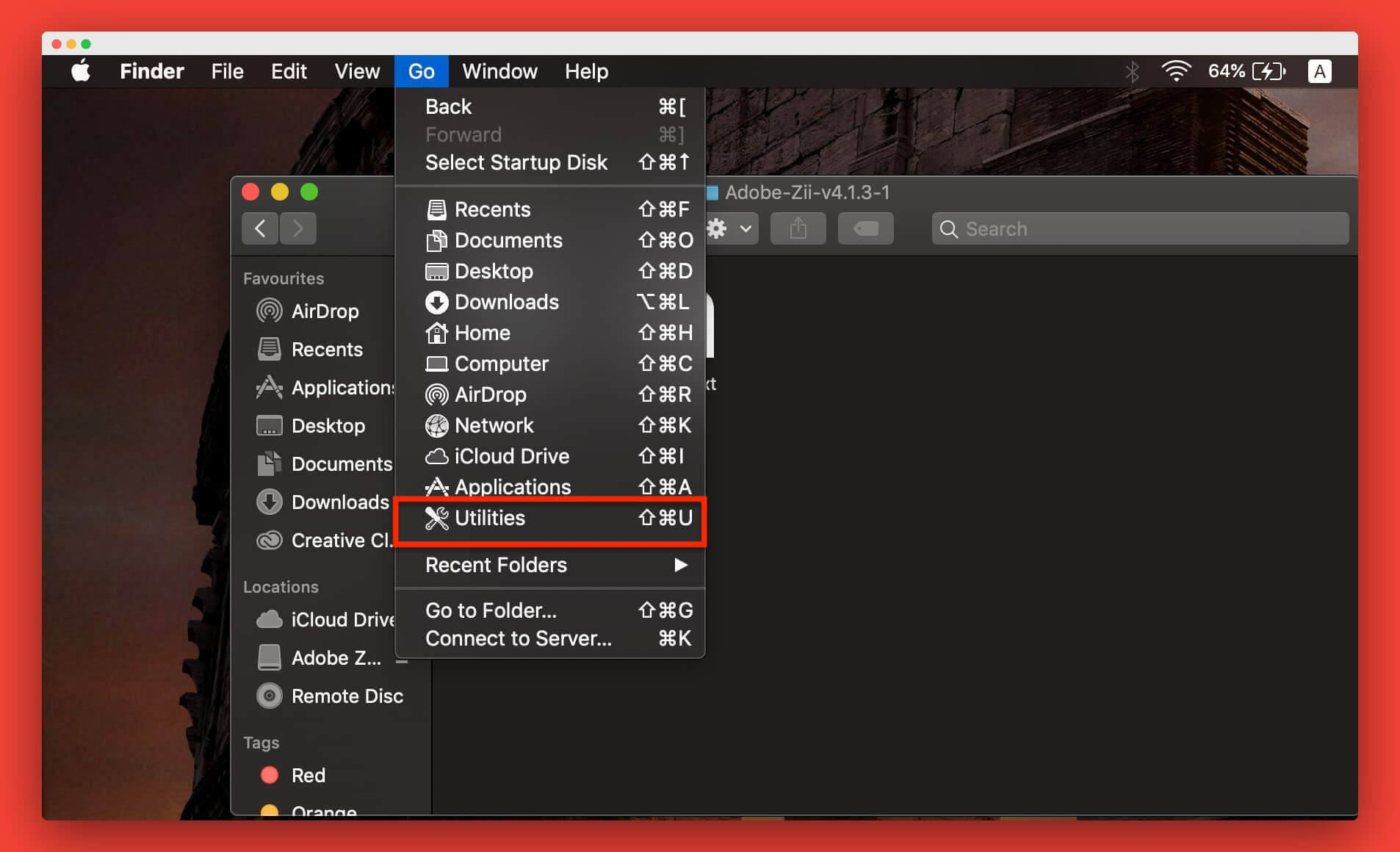The width and height of the screenshot is (1400, 852).
Task: Expand the Recent Folders submenu
Action: coord(550,565)
